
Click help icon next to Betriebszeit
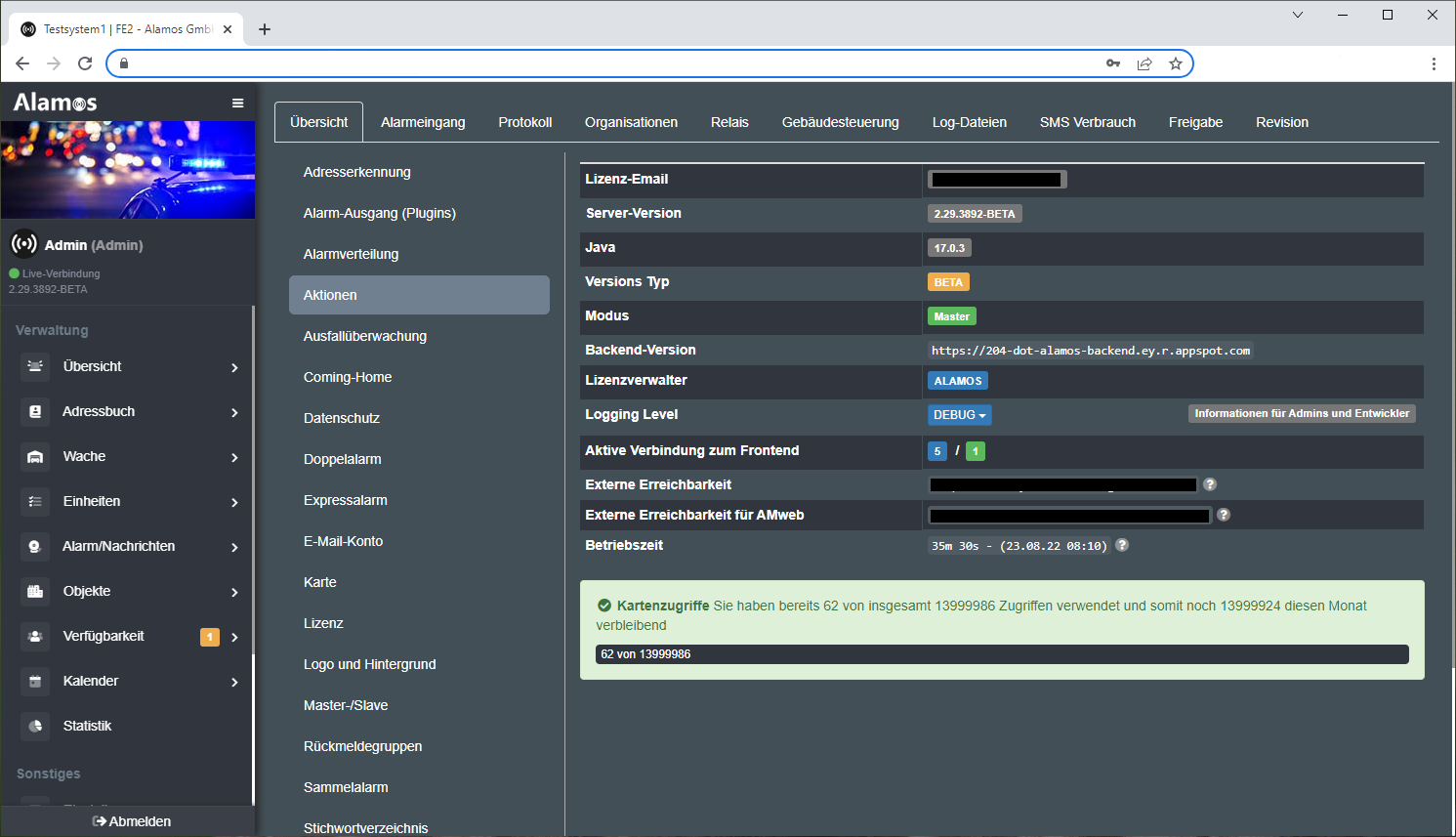1122,545
